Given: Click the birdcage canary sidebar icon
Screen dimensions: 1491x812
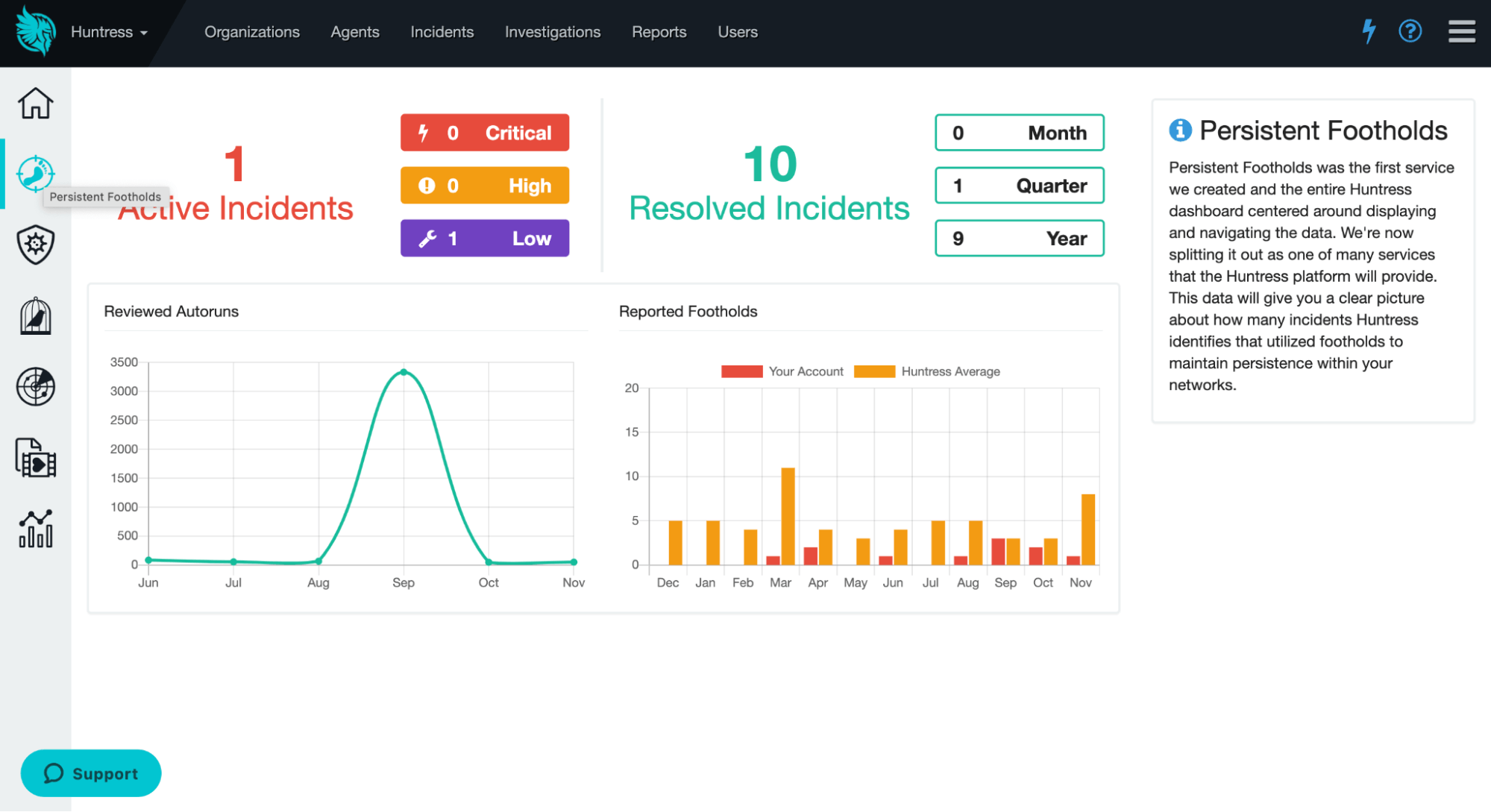Looking at the screenshot, I should point(35,315).
